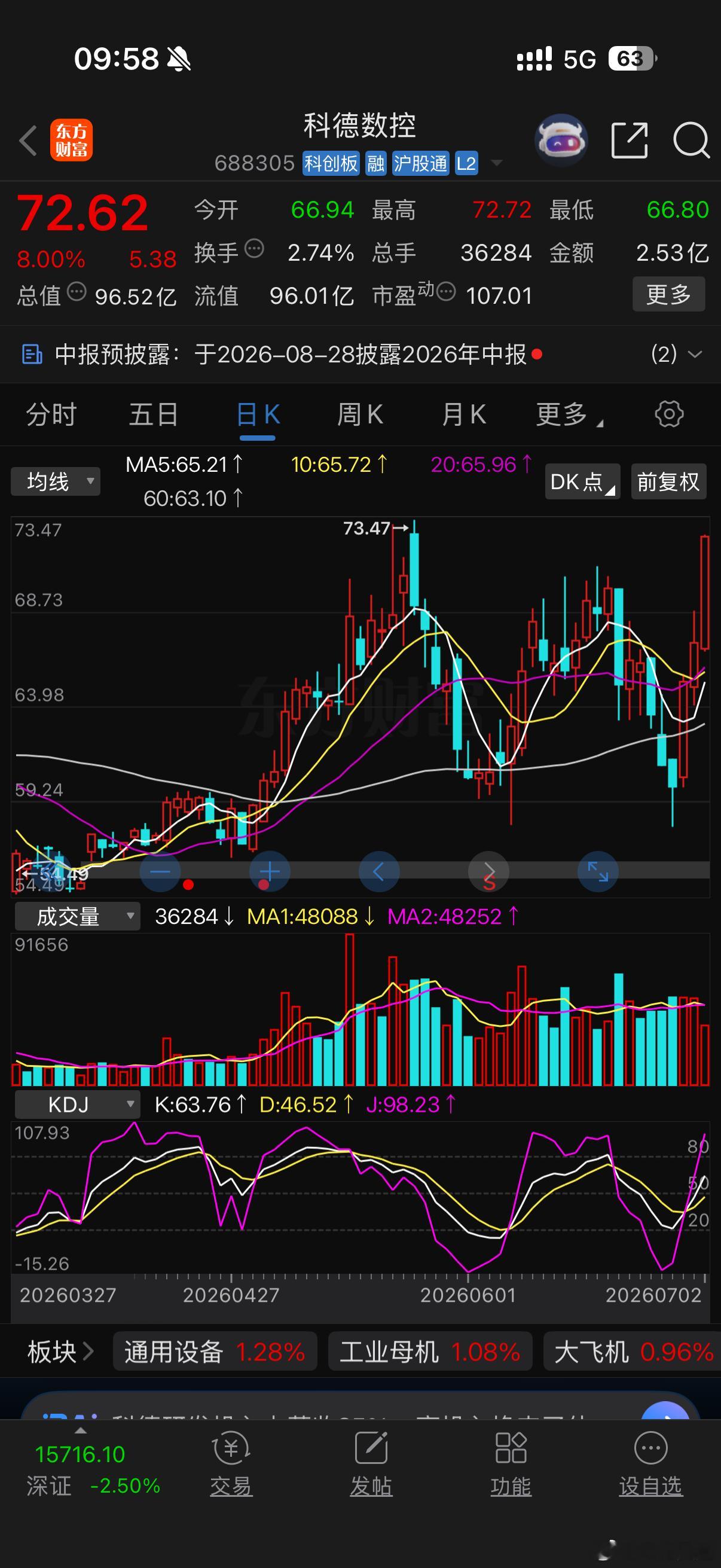Open the 大飞机 sector chip

pos(633,1352)
